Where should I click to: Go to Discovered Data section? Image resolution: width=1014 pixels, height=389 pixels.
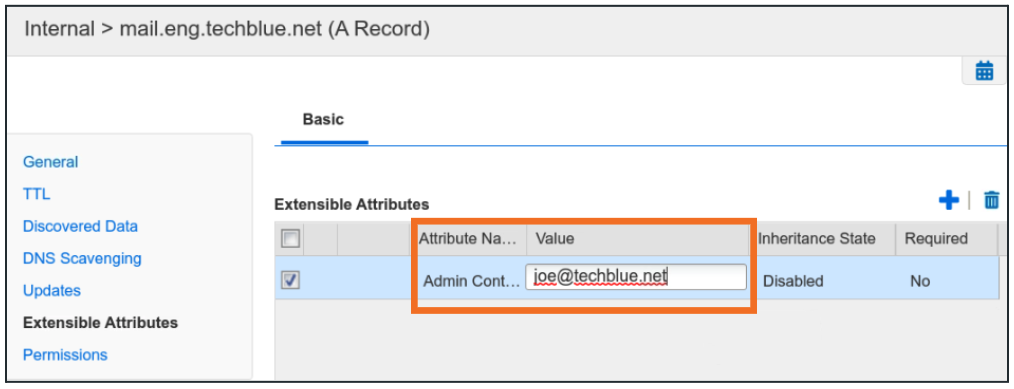click(x=80, y=226)
